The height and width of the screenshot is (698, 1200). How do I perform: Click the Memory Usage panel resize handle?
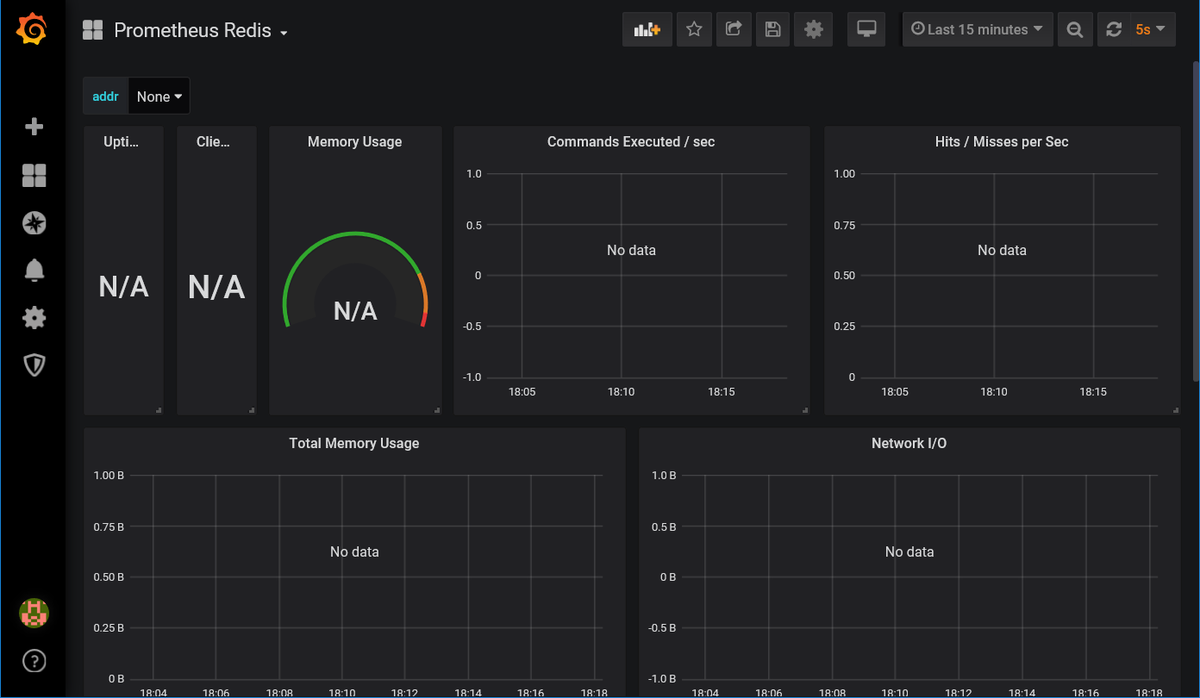point(436,410)
